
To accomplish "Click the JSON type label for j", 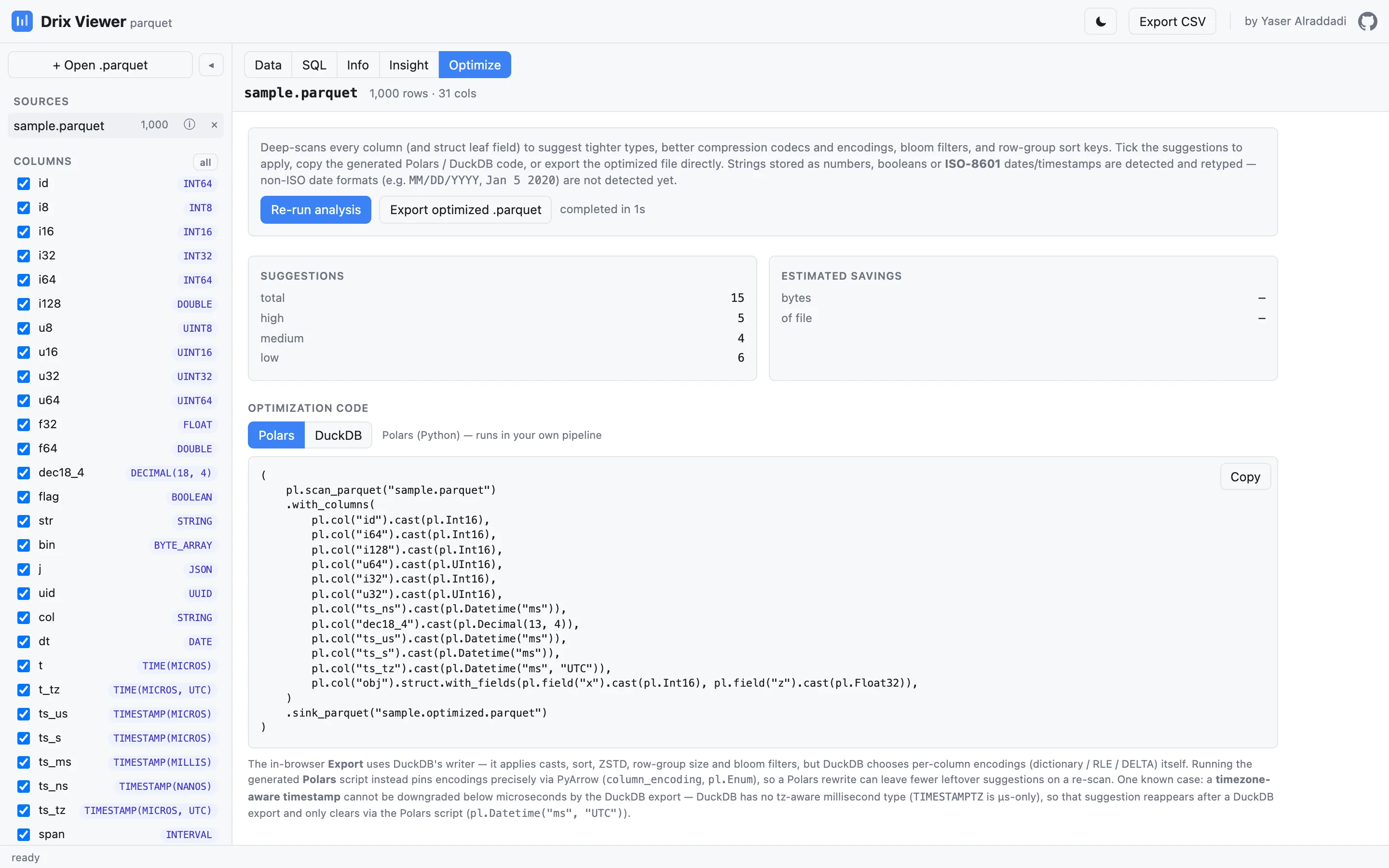I will tap(200, 570).
